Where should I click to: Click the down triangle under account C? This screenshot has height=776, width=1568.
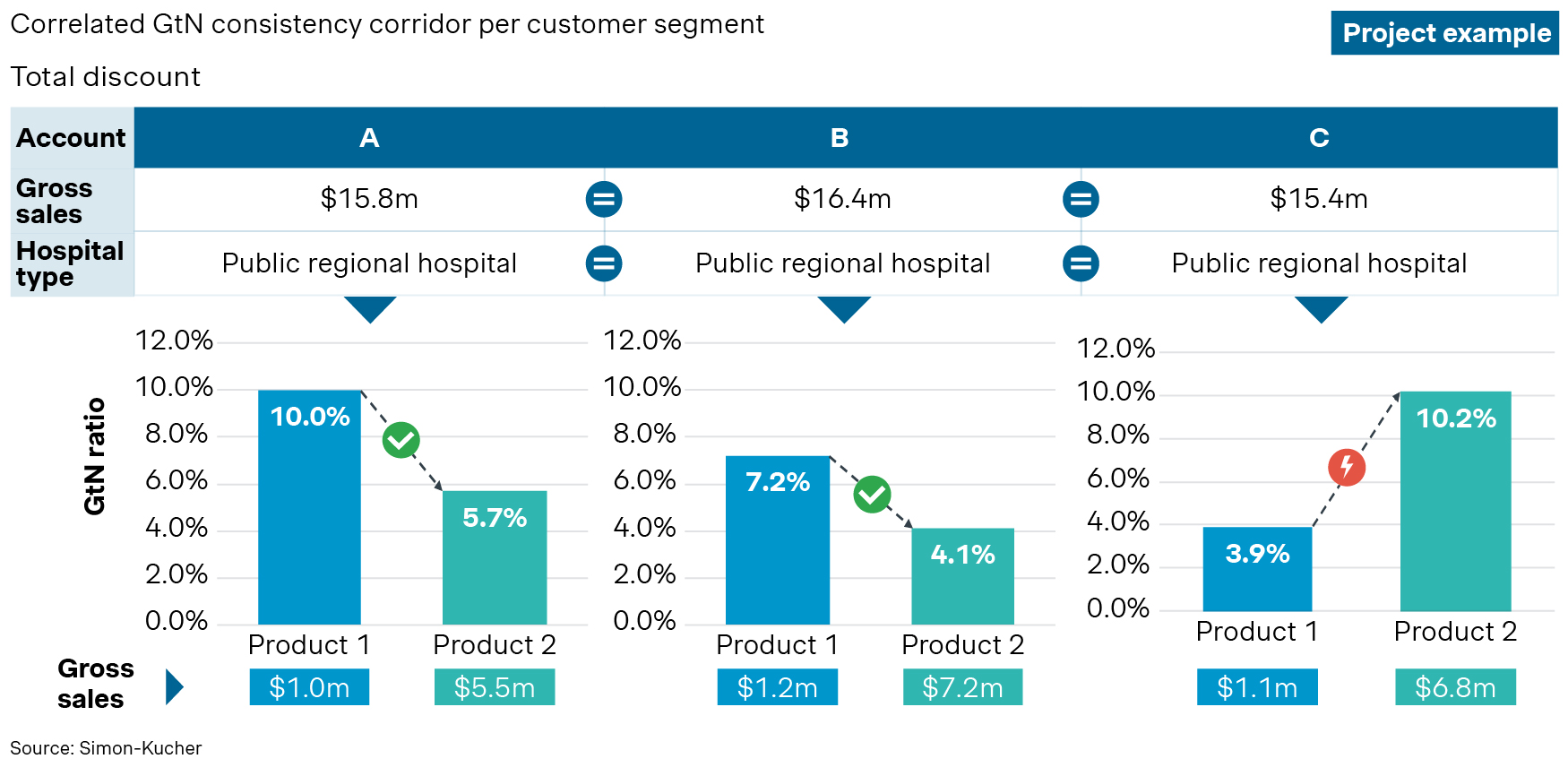point(1321,309)
